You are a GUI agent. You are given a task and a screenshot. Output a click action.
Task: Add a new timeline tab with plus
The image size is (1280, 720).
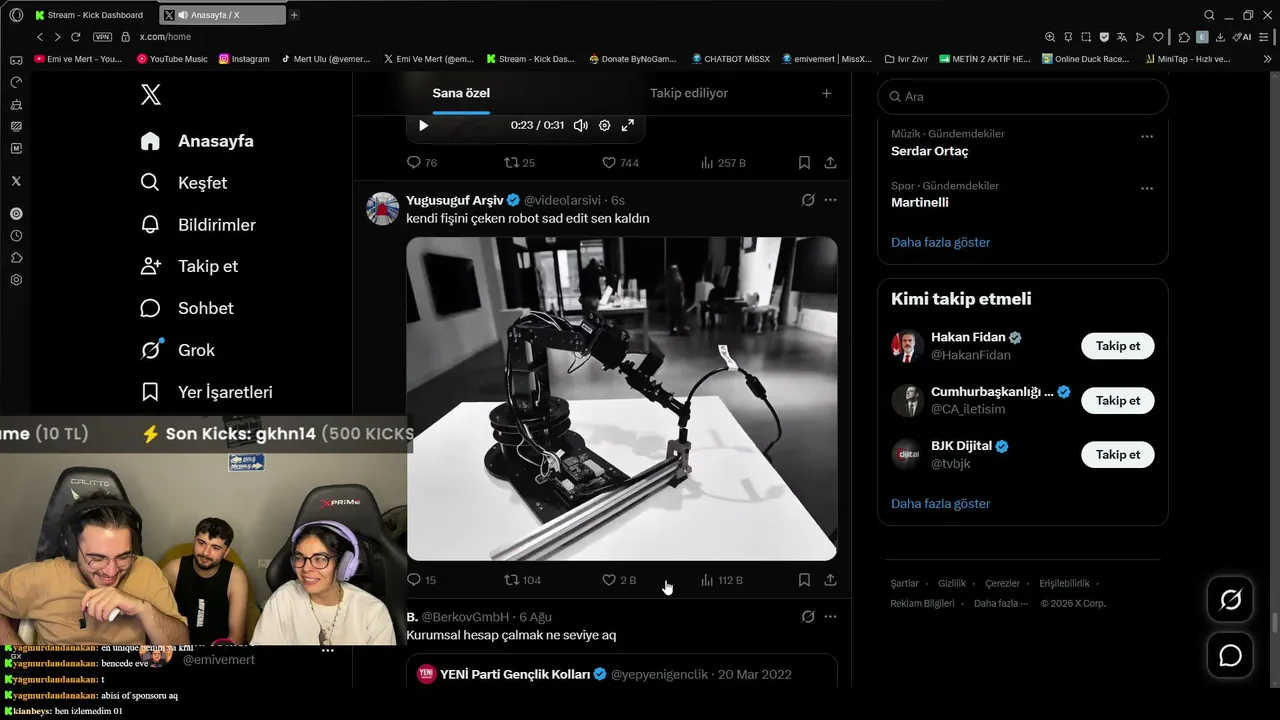826,93
